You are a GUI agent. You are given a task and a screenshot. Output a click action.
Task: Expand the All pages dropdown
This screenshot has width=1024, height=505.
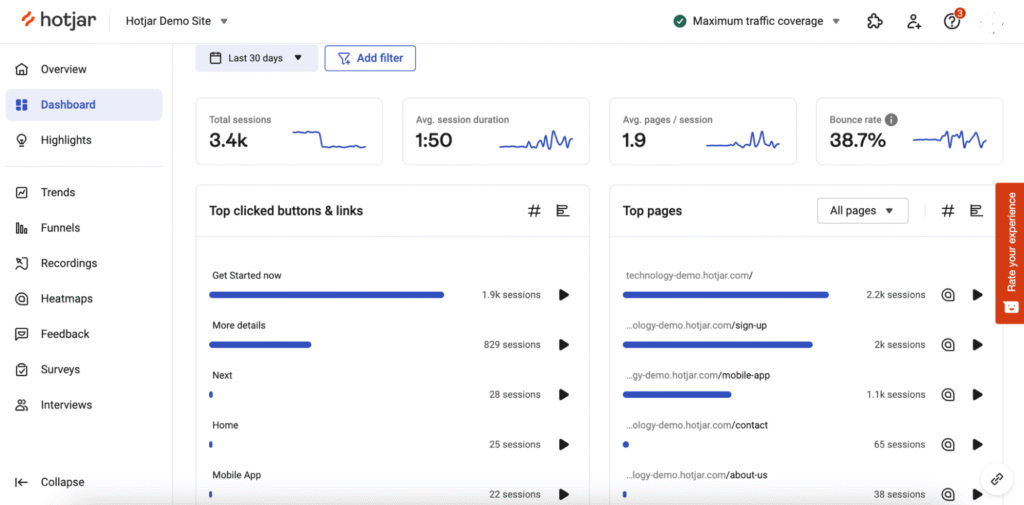[x=862, y=211]
